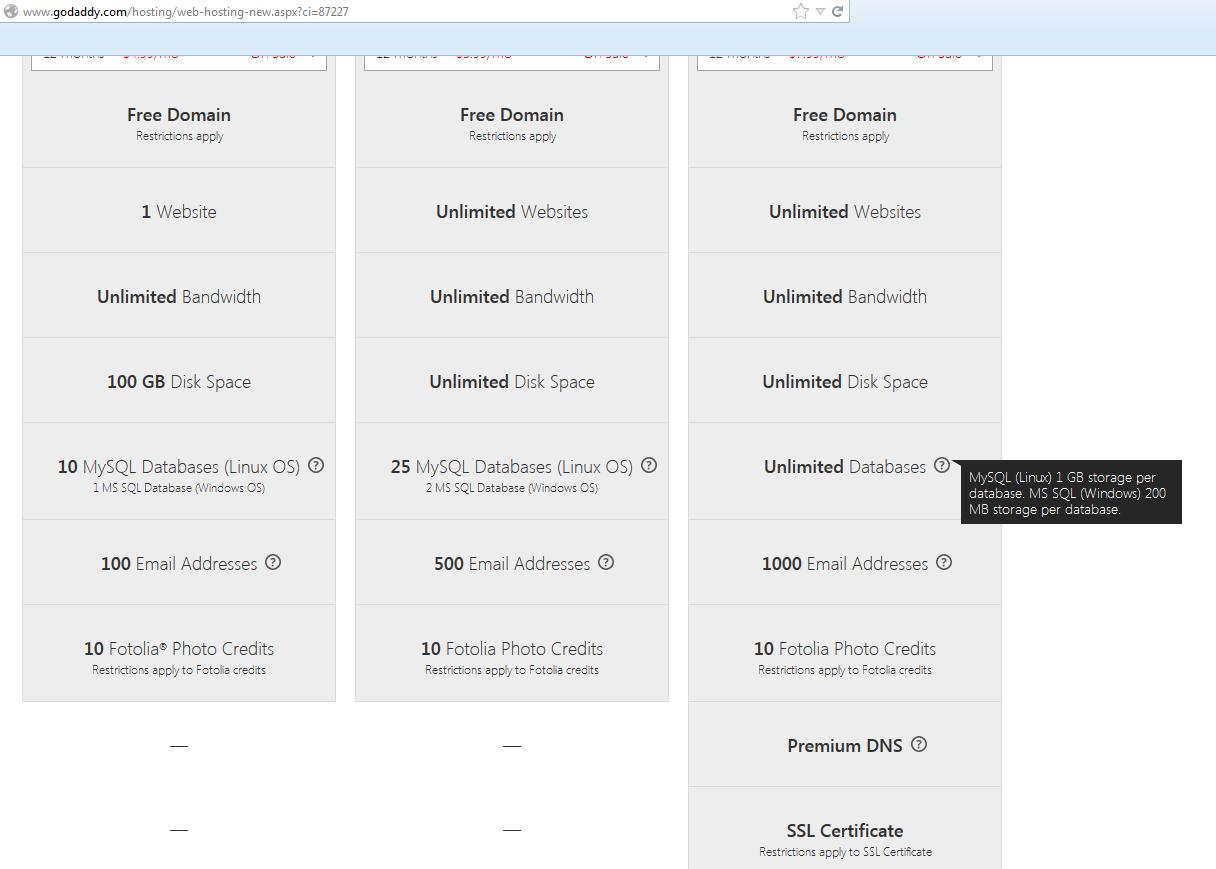Click the site identity globe icon
The width and height of the screenshot is (1216, 869).
[11, 12]
